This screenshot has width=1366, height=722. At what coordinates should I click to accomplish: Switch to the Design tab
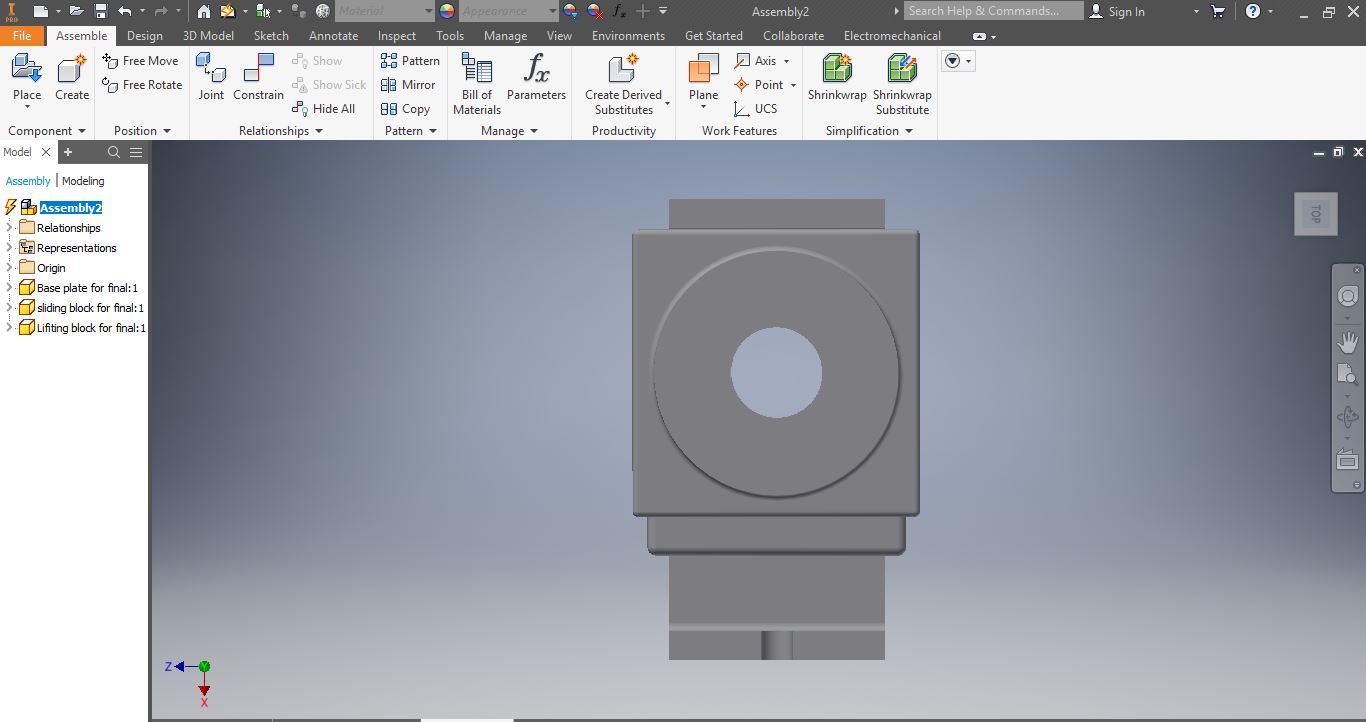pyautogui.click(x=144, y=35)
